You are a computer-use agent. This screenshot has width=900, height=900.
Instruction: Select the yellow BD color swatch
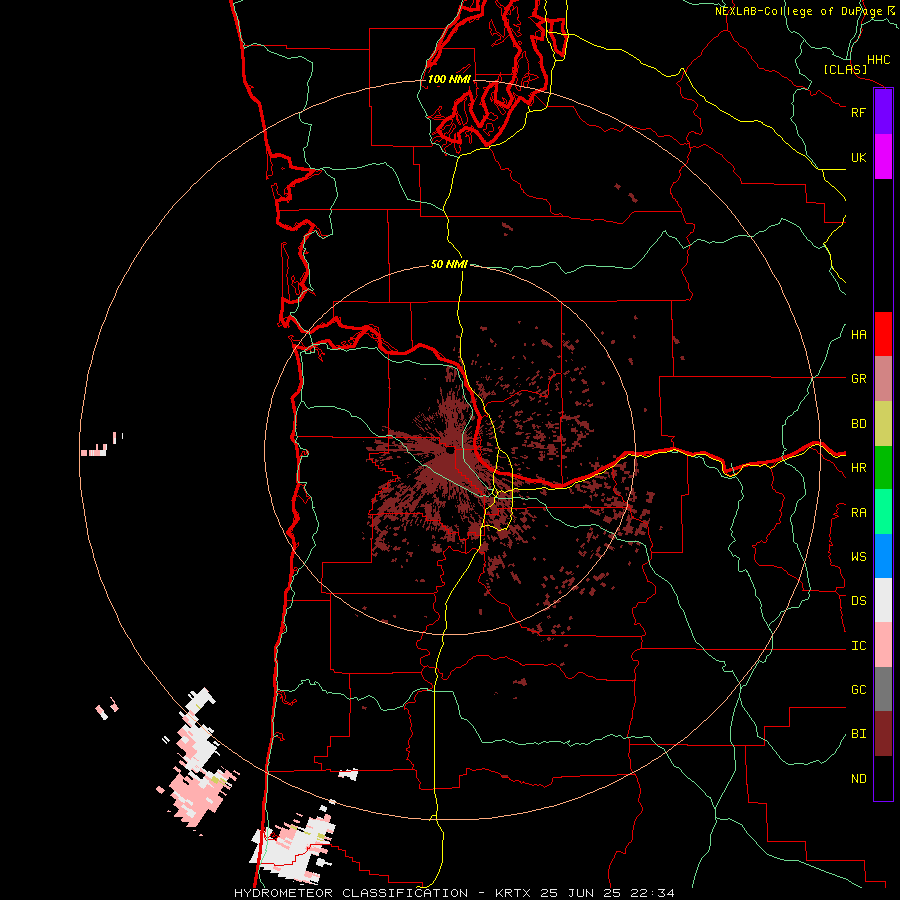[x=883, y=424]
